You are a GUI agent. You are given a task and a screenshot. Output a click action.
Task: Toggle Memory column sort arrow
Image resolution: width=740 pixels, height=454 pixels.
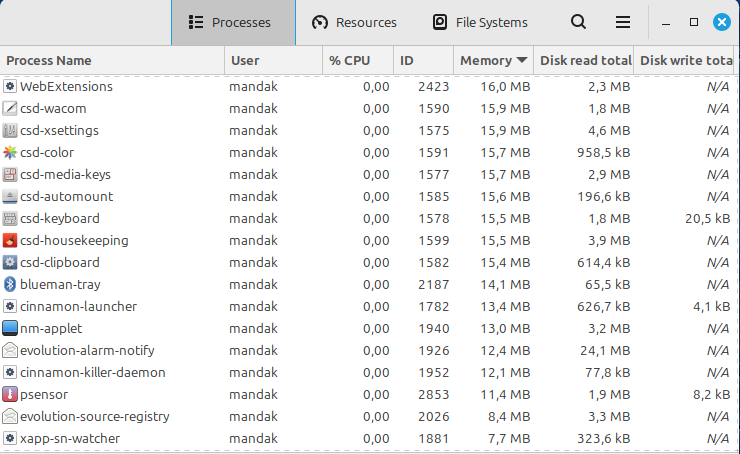coord(521,60)
